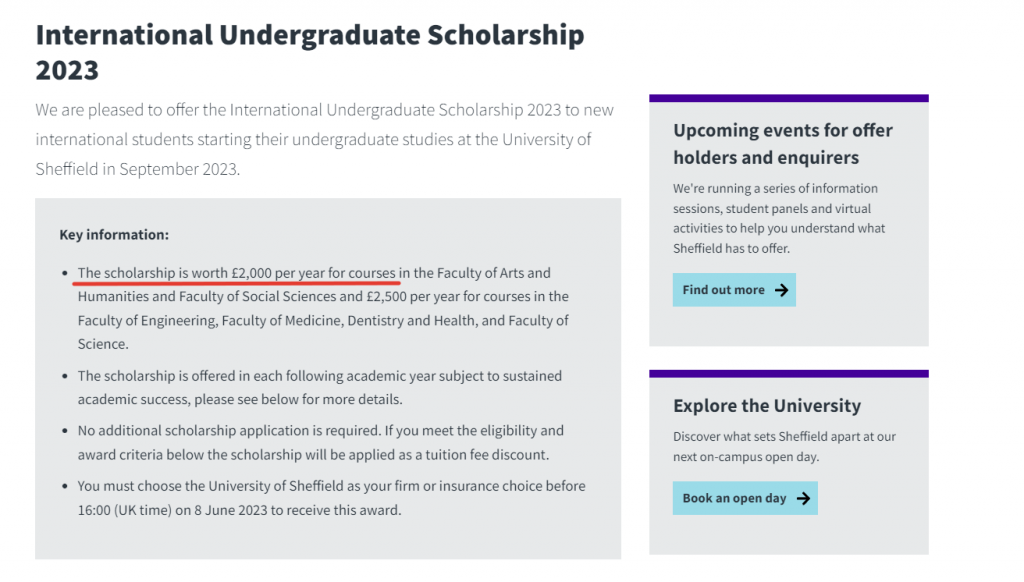This screenshot has width=1024, height=582.
Task: Click the Upcoming events for offer holders heading
Action: click(782, 144)
